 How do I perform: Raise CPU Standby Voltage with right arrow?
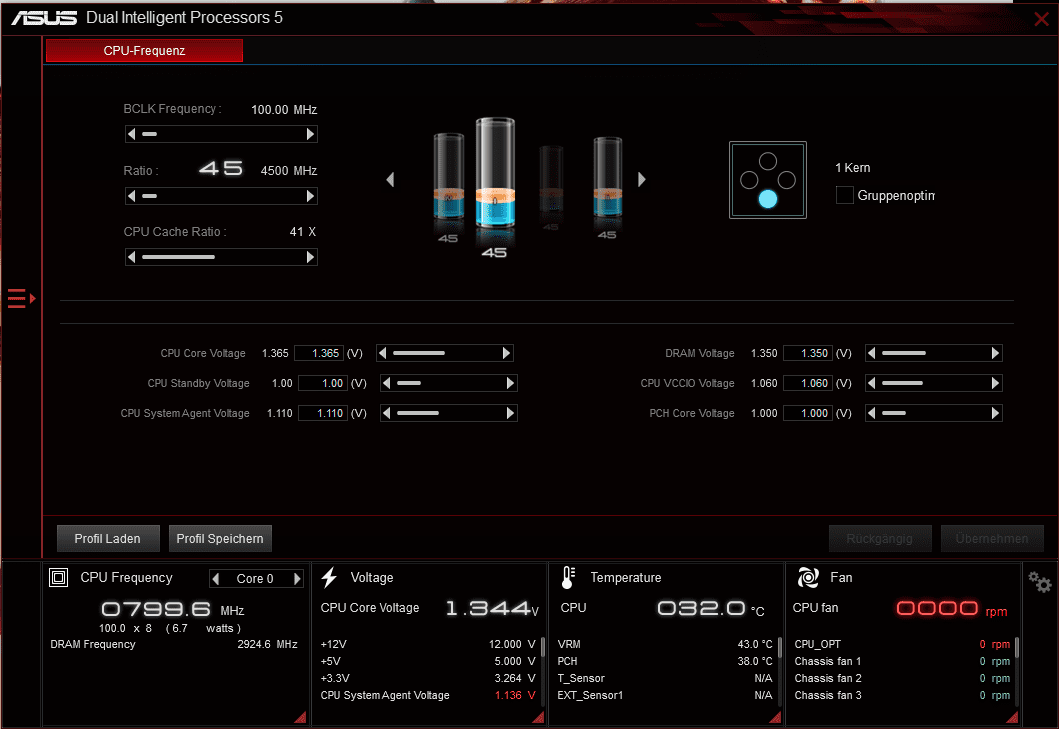click(x=510, y=383)
